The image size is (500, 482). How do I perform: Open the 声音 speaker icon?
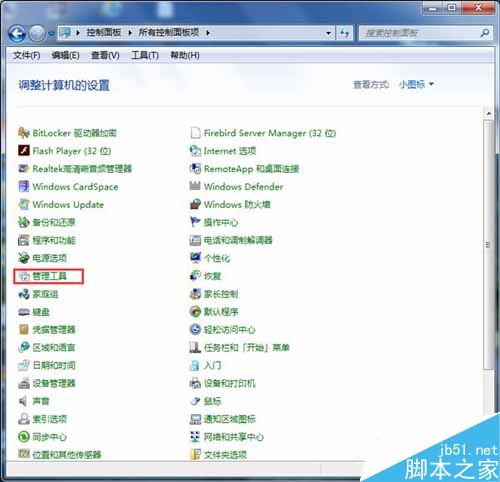point(24,401)
